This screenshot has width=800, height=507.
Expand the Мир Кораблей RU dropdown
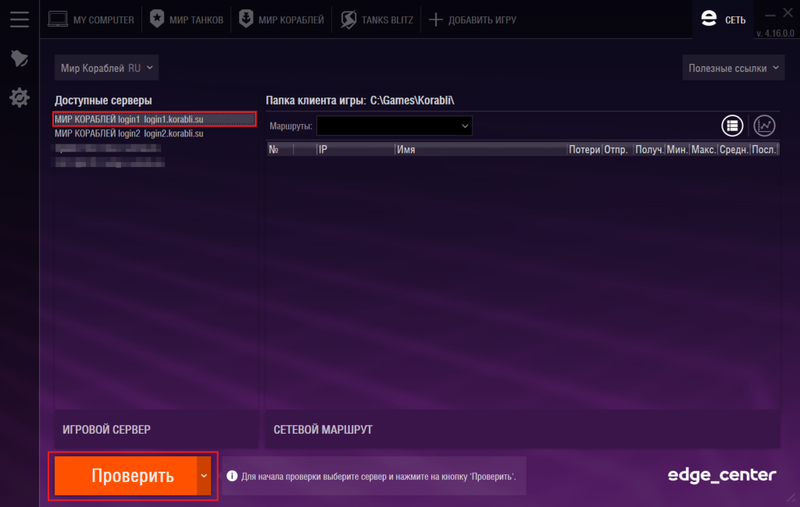point(107,68)
